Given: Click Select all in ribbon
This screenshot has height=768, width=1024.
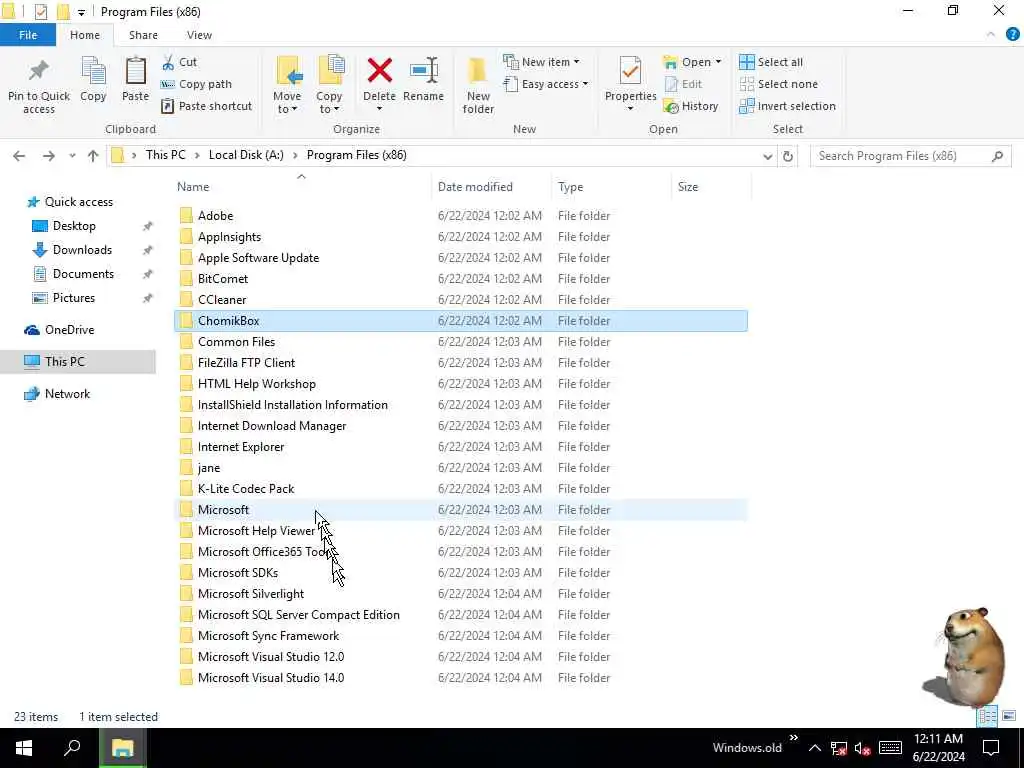Looking at the screenshot, I should tap(771, 62).
